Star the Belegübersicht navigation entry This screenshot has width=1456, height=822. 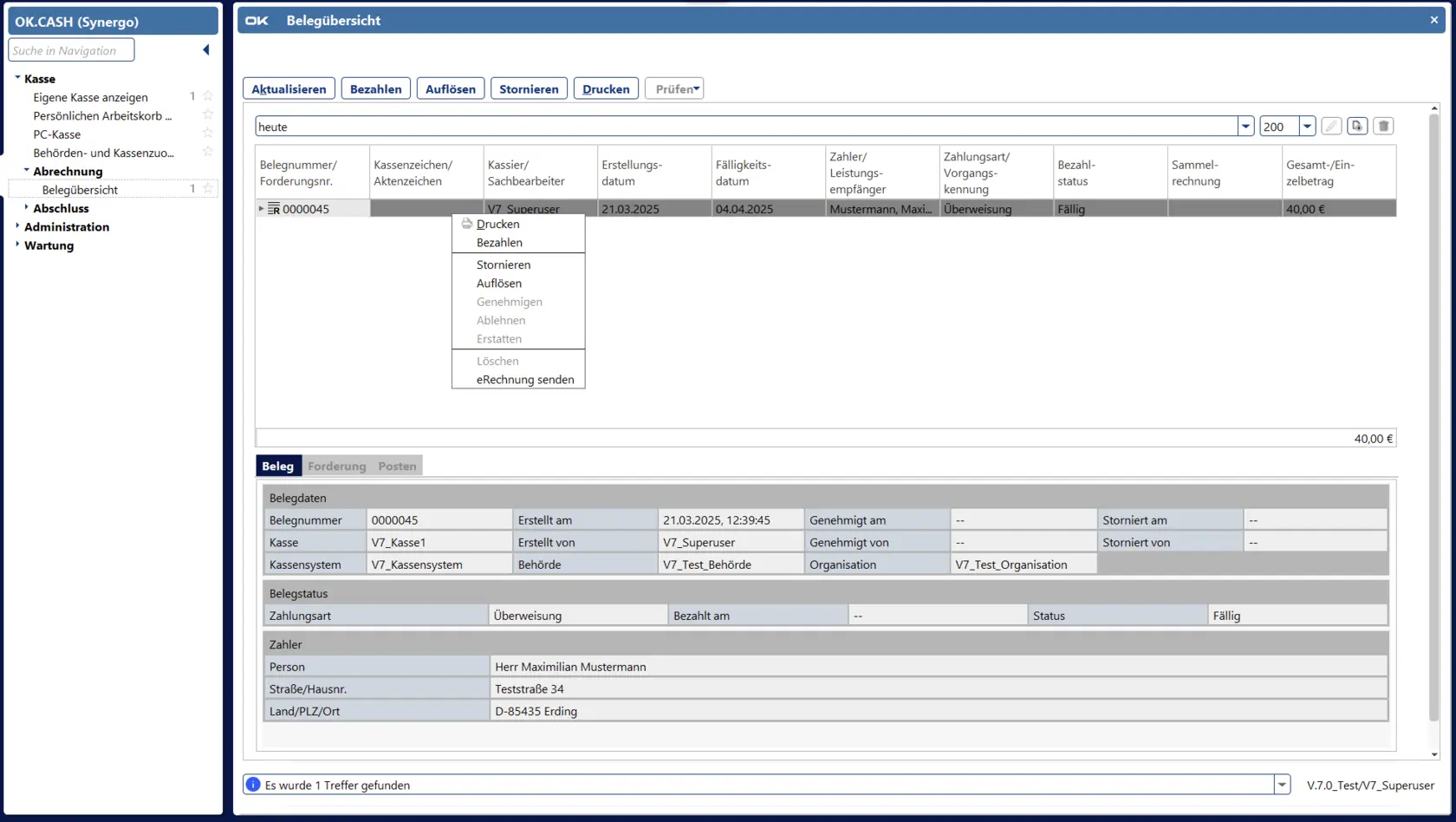(x=208, y=189)
